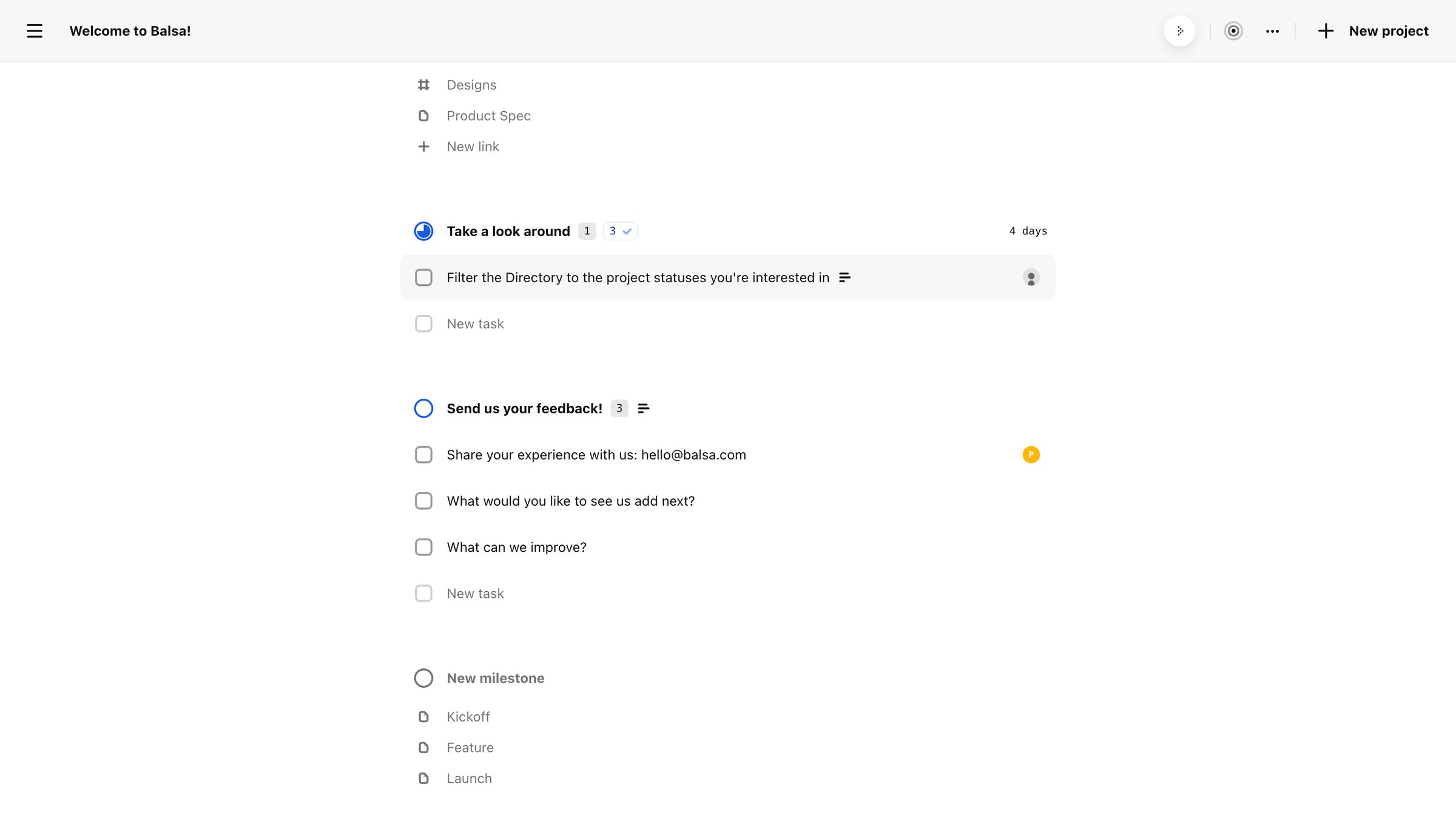Open the Product Spec link
Screen dimensions: 1456x837
(488, 115)
